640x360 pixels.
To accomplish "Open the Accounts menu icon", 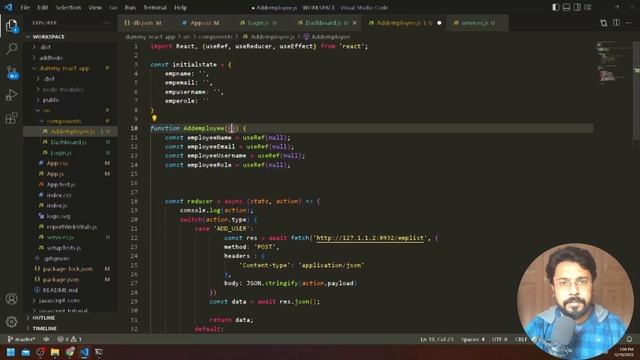I will tap(11, 299).
